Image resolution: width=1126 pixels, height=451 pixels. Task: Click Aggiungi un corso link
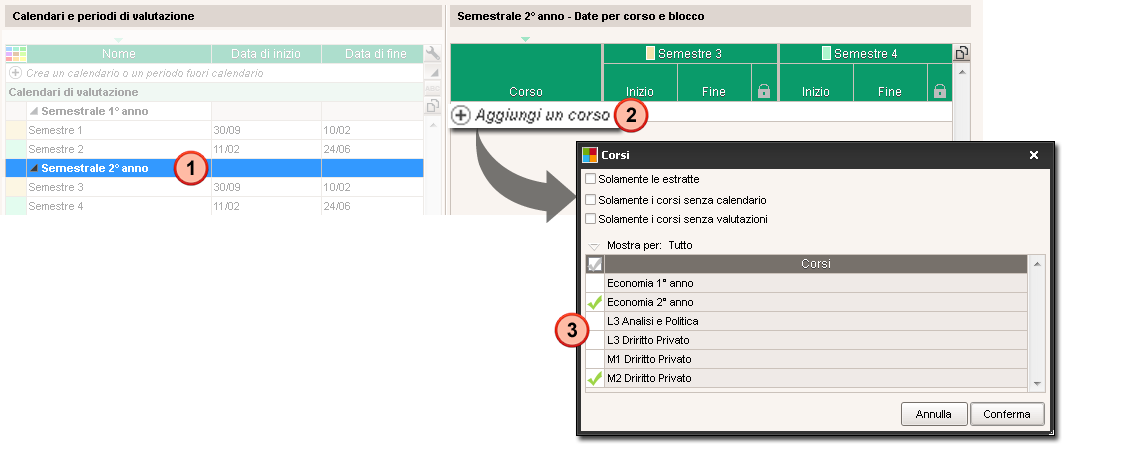(x=542, y=115)
